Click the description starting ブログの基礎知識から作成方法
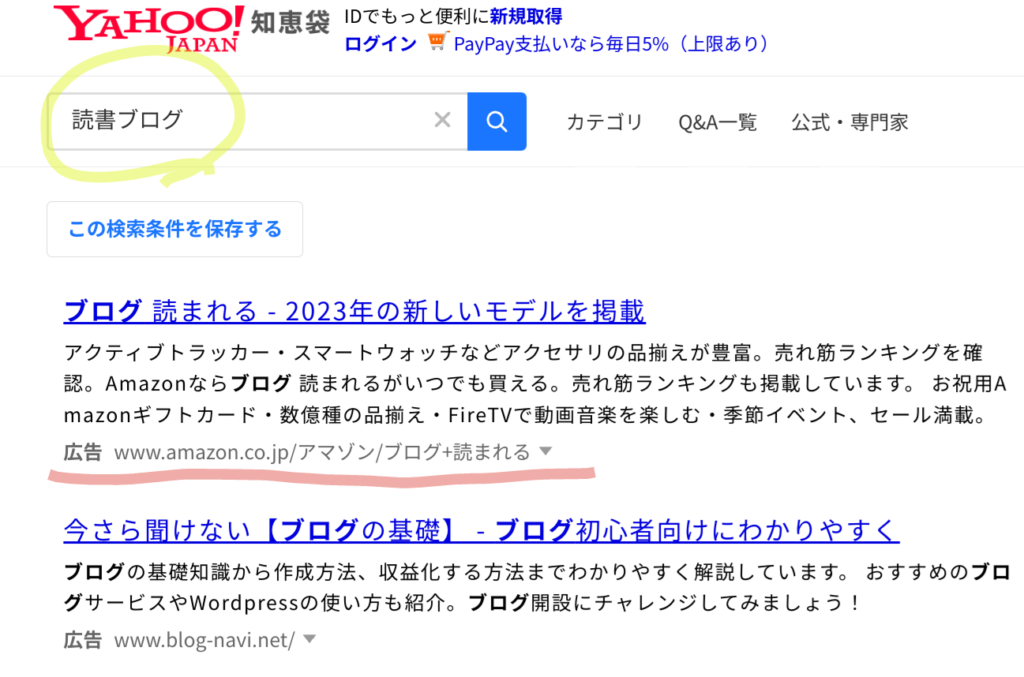The image size is (1024, 677). [537, 587]
